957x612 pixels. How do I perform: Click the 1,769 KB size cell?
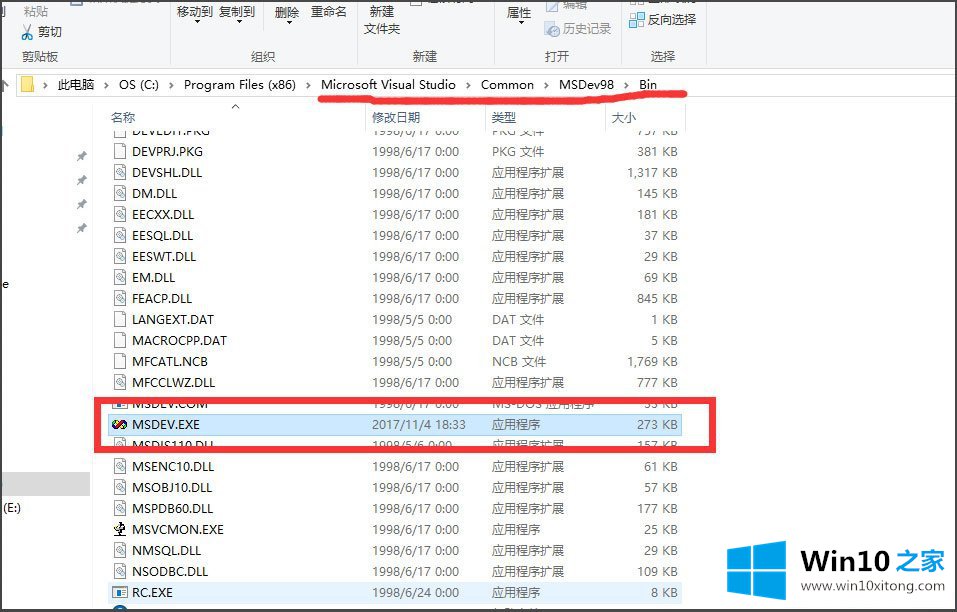click(652, 362)
